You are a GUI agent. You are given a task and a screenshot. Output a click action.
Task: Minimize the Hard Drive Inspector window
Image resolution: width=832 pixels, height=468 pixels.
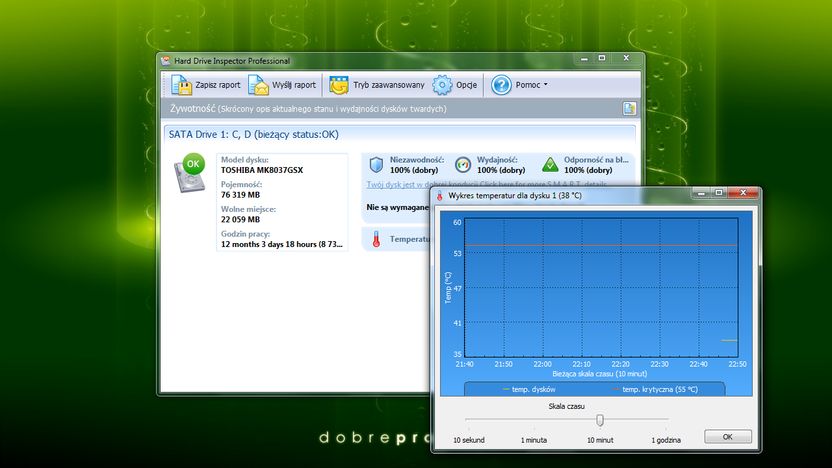click(584, 58)
